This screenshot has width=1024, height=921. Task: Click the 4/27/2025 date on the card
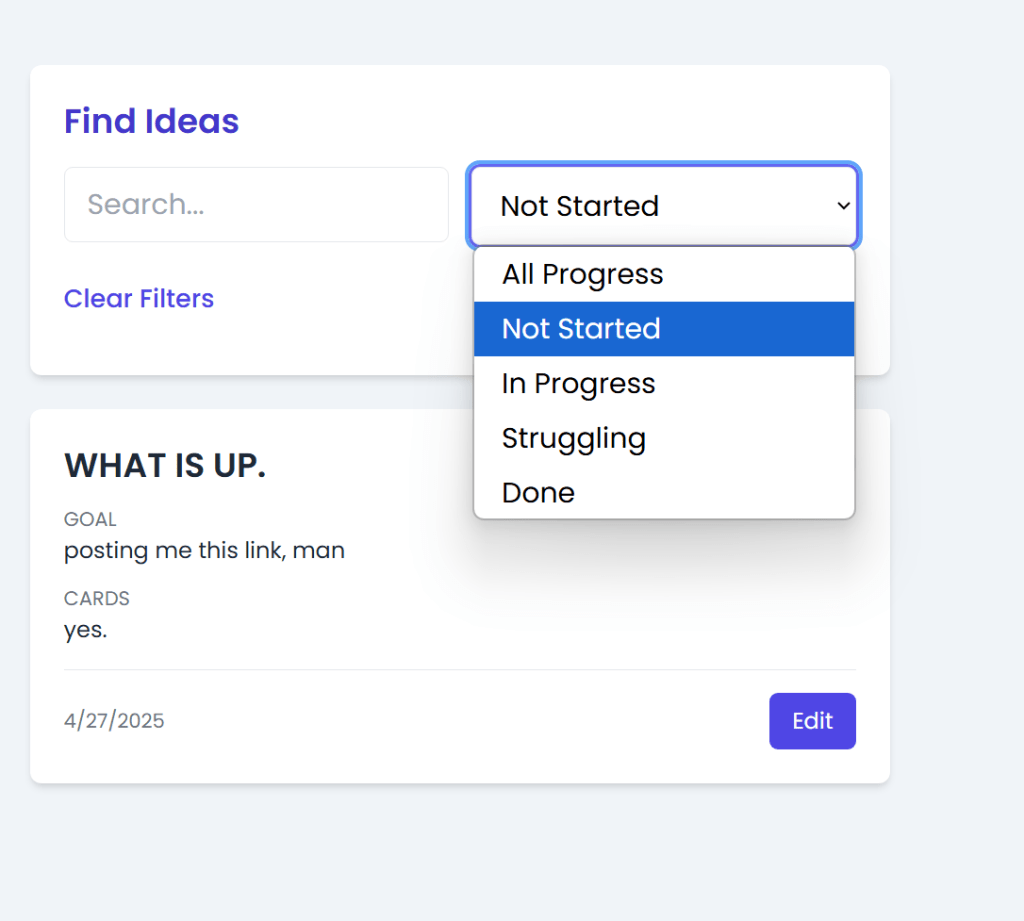tap(114, 721)
